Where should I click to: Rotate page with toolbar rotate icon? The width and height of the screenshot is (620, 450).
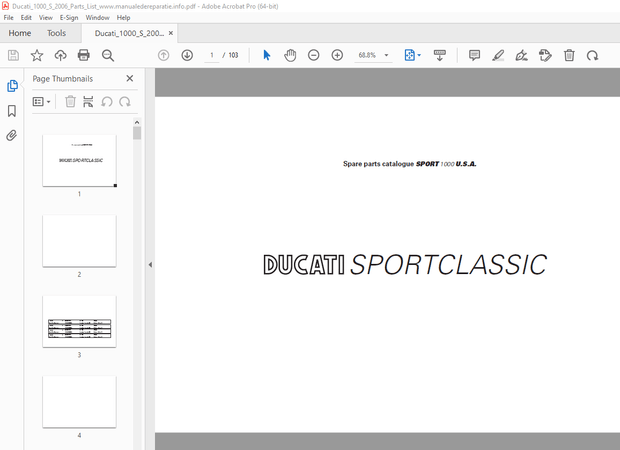[x=592, y=56]
